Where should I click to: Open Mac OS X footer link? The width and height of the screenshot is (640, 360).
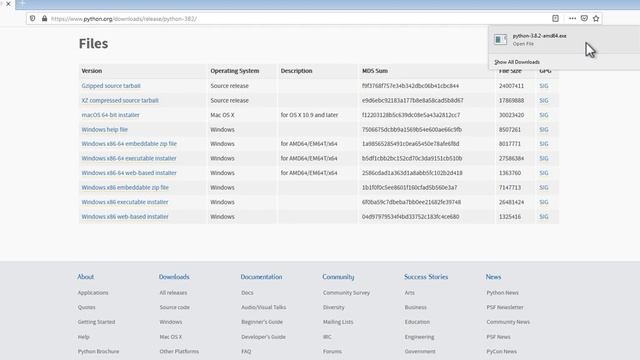171,337
